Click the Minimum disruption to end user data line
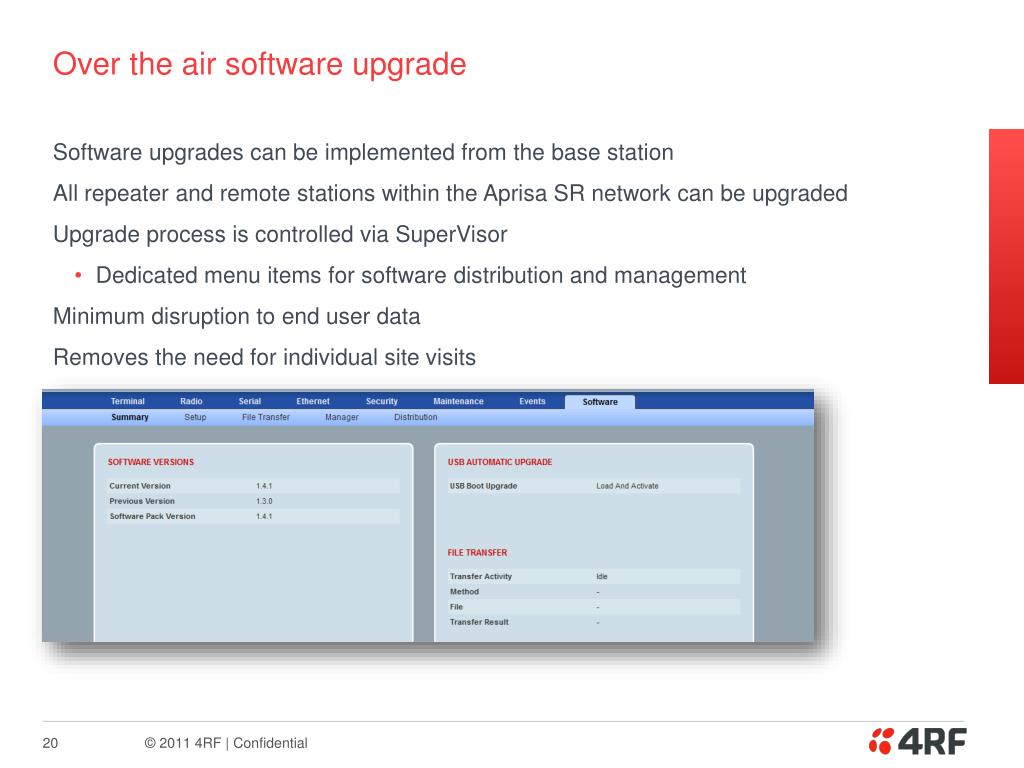The width and height of the screenshot is (1024, 768). point(236,317)
